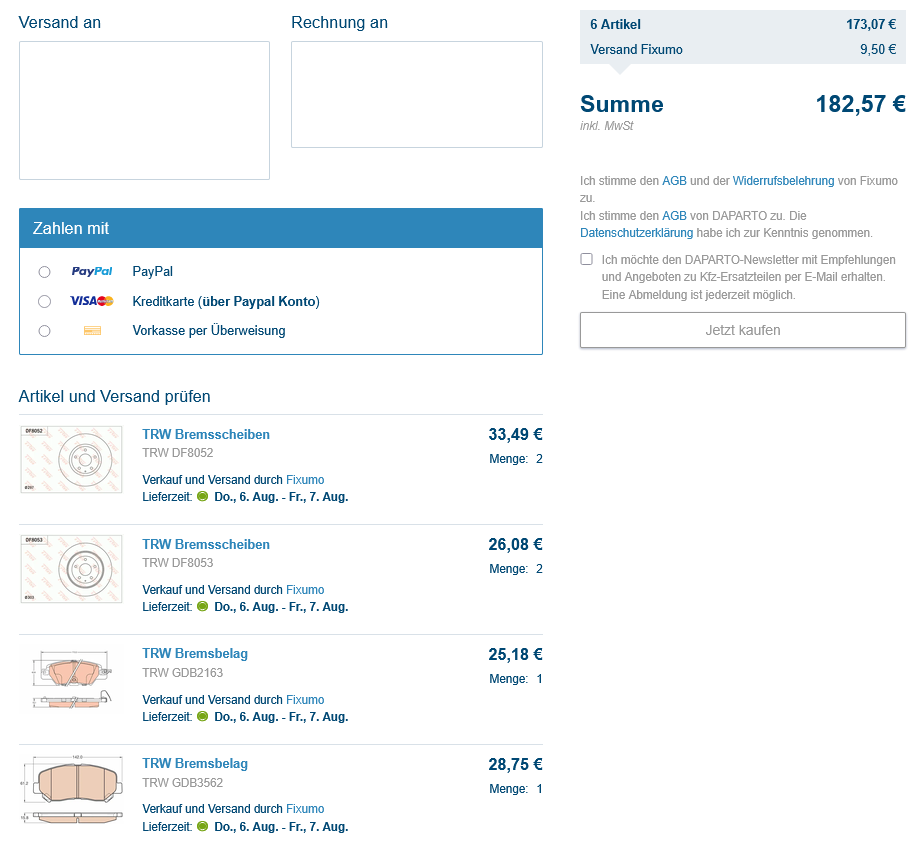The width and height of the screenshot is (924, 847).
Task: Open the Datenschutzerklärung link
Action: [636, 233]
